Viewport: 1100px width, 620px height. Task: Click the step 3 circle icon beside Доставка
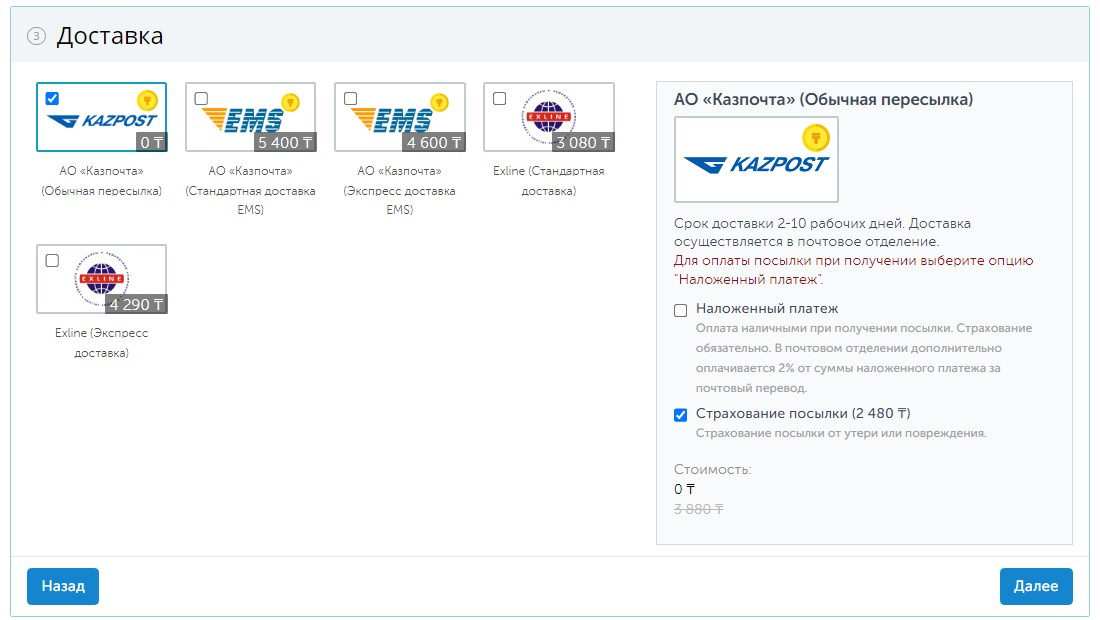click(x=36, y=37)
